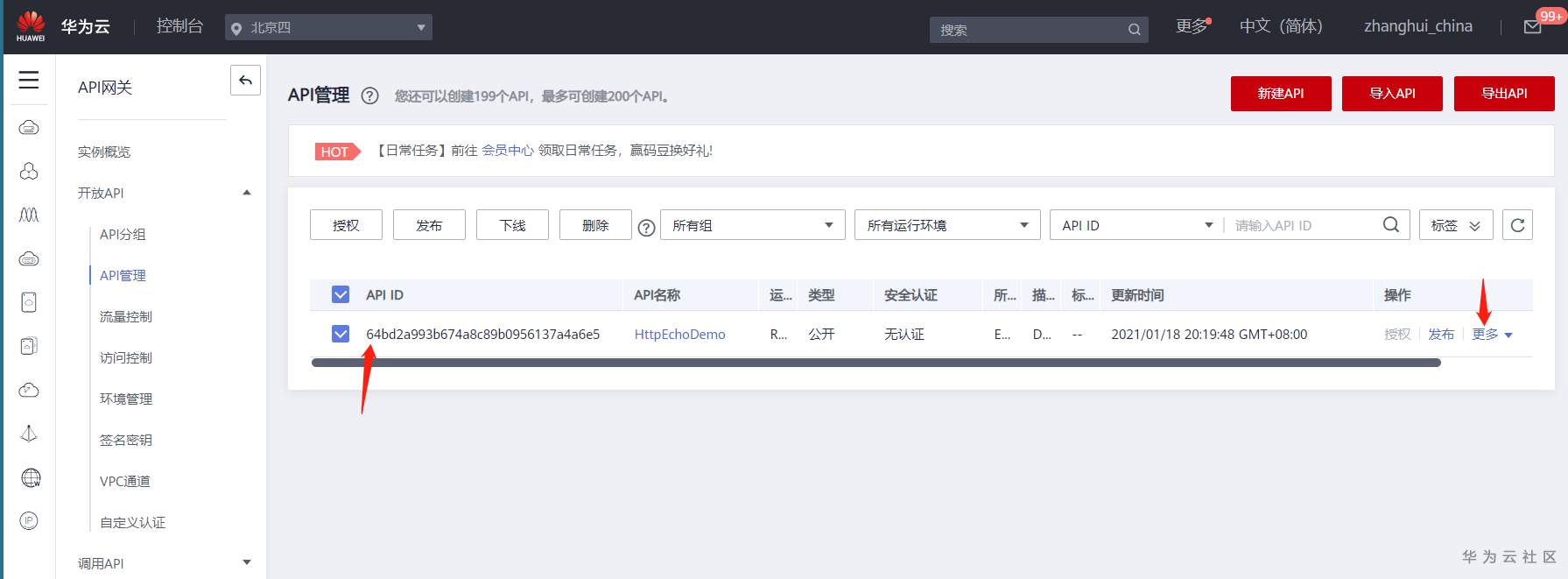The width and height of the screenshot is (1568, 579).
Task: Open the 北京四 region dropdown
Action: (328, 27)
